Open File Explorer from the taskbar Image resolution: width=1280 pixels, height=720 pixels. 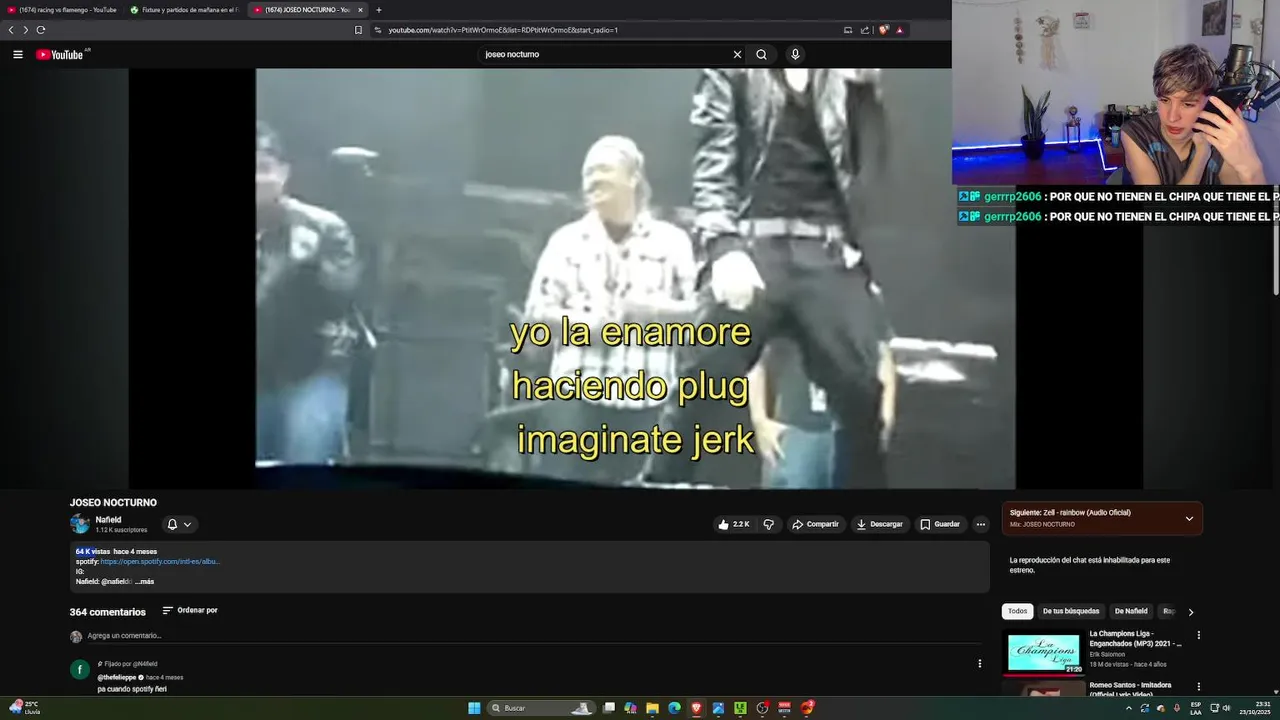click(x=652, y=708)
